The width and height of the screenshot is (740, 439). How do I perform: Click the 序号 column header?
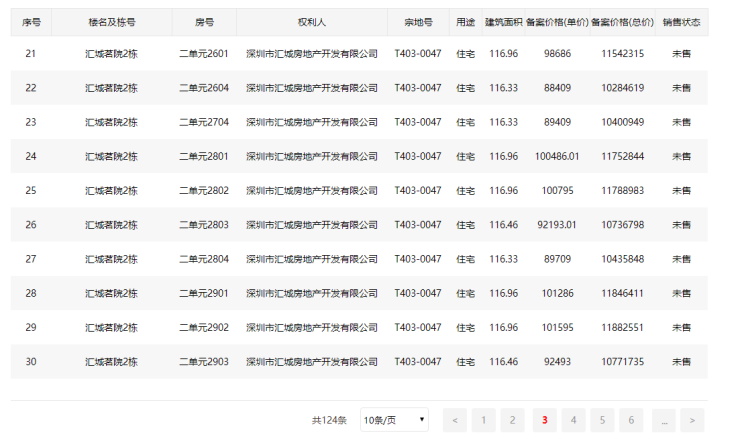coord(30,21)
